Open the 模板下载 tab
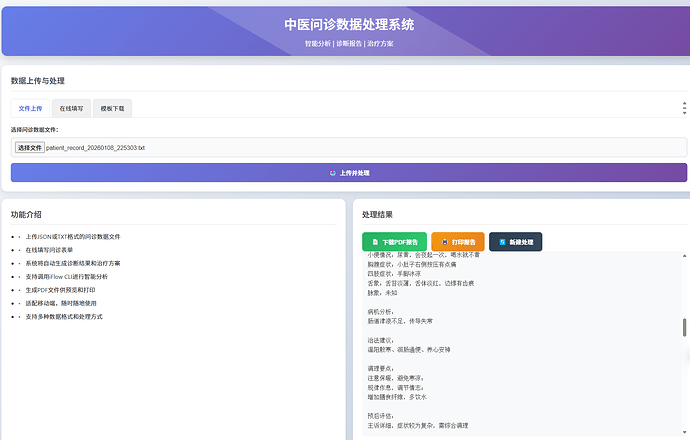The height and width of the screenshot is (440, 690). pos(111,108)
